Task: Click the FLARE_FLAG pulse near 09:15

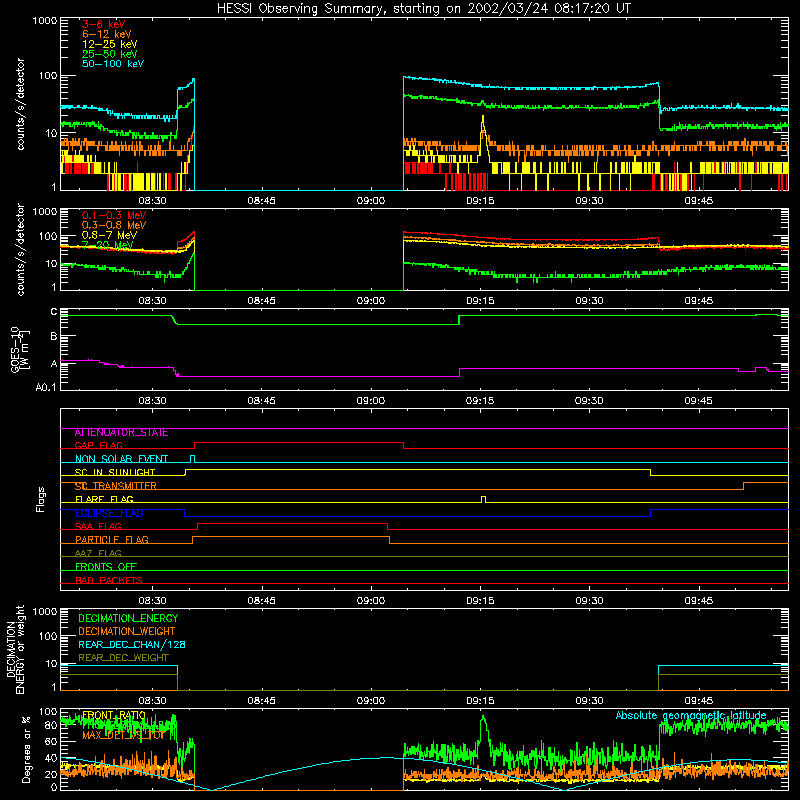Action: point(484,499)
